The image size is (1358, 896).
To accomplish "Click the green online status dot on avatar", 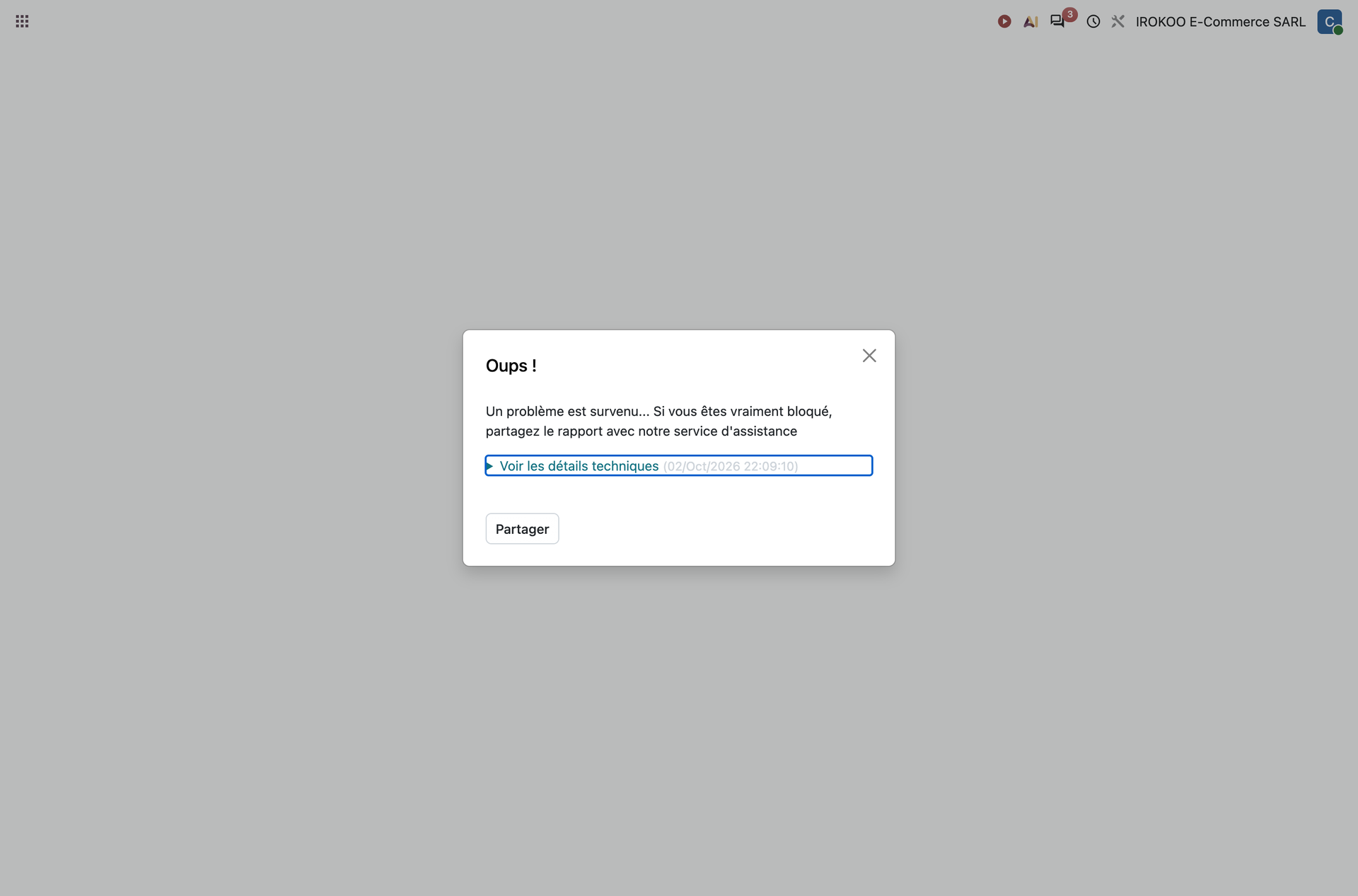I will [x=1338, y=30].
